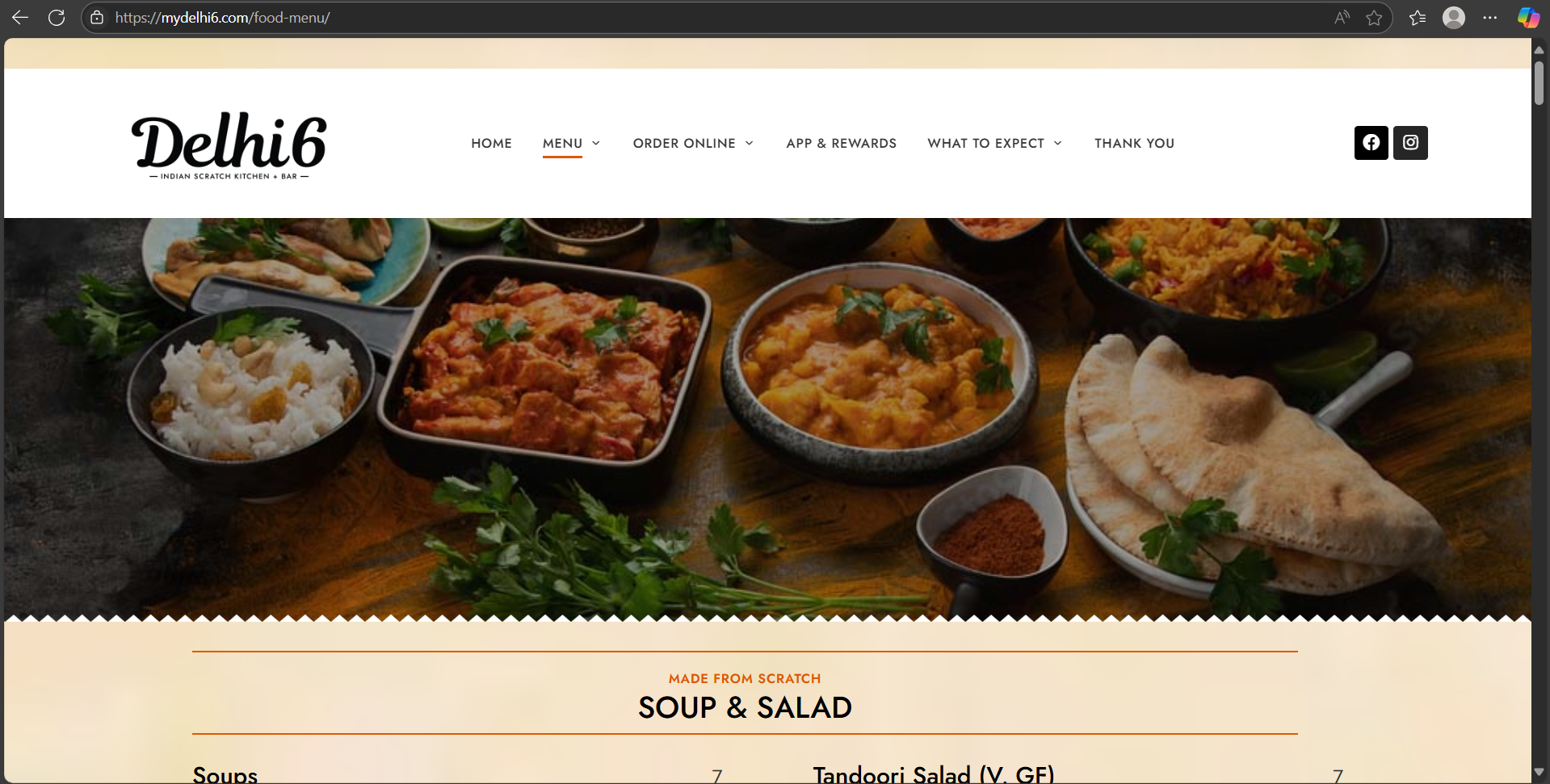1550x784 pixels.
Task: Open the Thank You link
Action: (x=1134, y=143)
